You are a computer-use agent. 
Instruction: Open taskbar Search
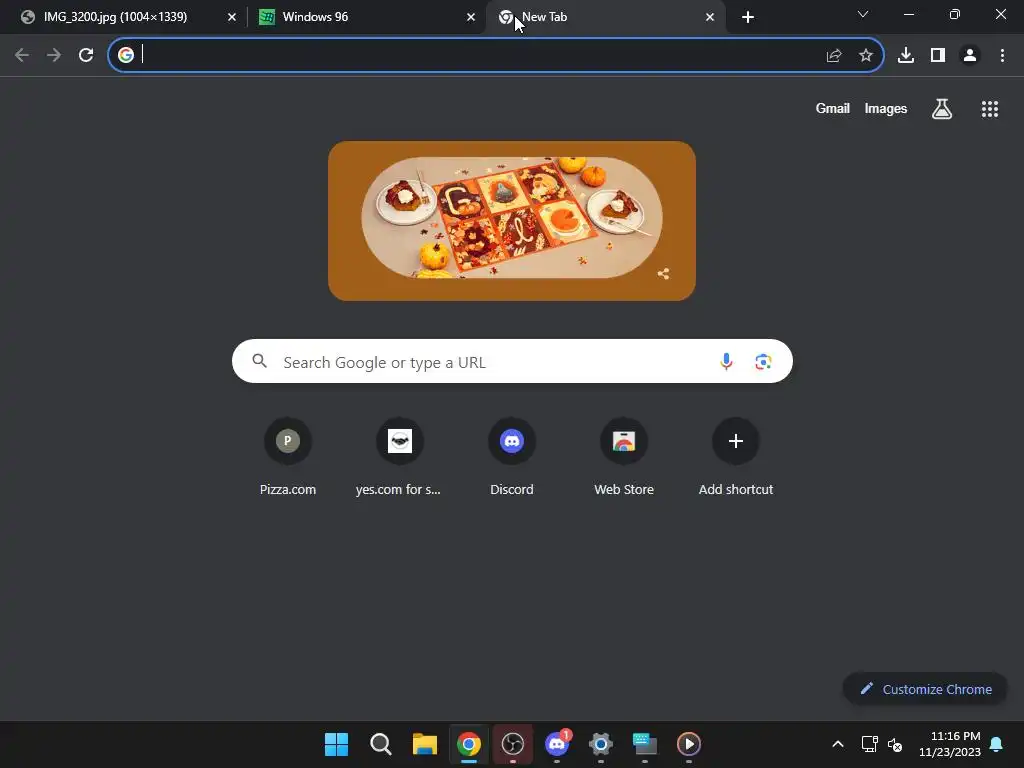click(381, 744)
